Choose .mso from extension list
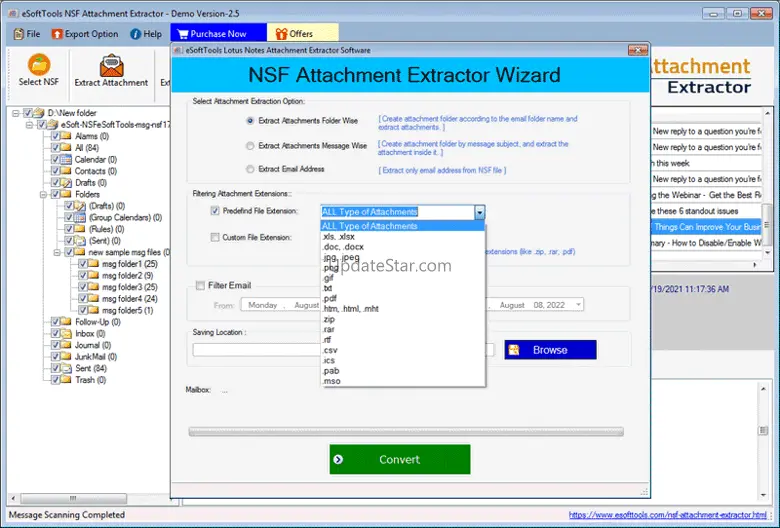The height and width of the screenshot is (528, 780). (403, 381)
